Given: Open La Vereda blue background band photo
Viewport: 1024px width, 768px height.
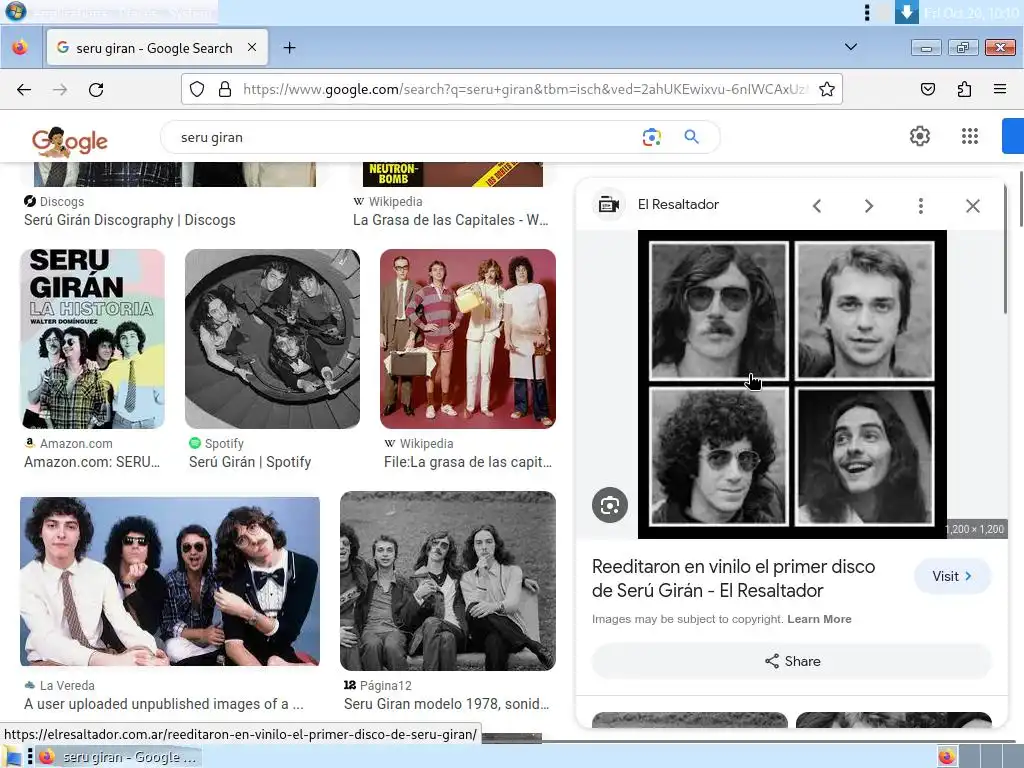Looking at the screenshot, I should [x=170, y=581].
